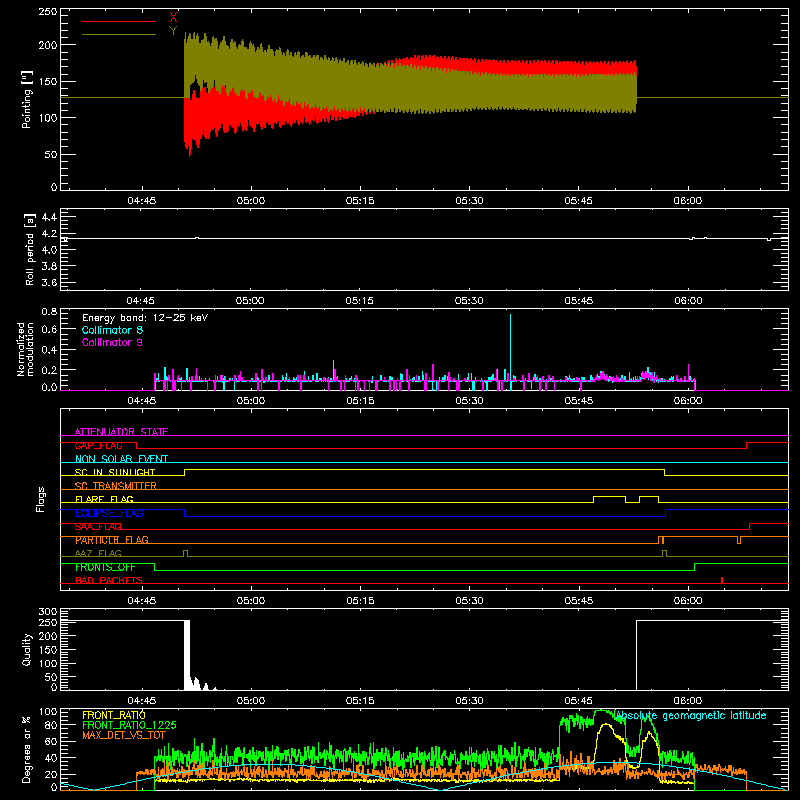Click the red X legend line

[118, 21]
